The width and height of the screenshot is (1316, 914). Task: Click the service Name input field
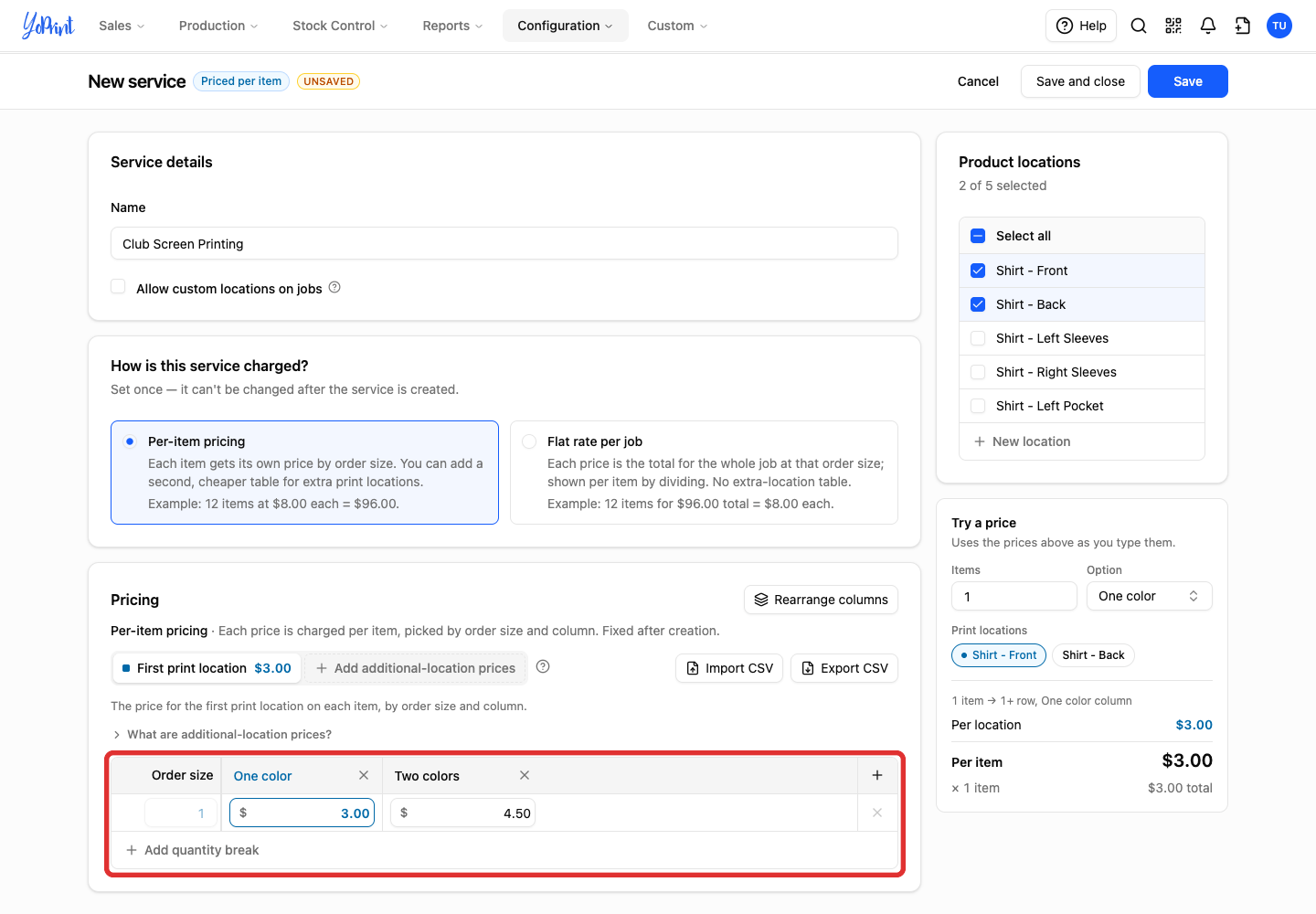(504, 244)
